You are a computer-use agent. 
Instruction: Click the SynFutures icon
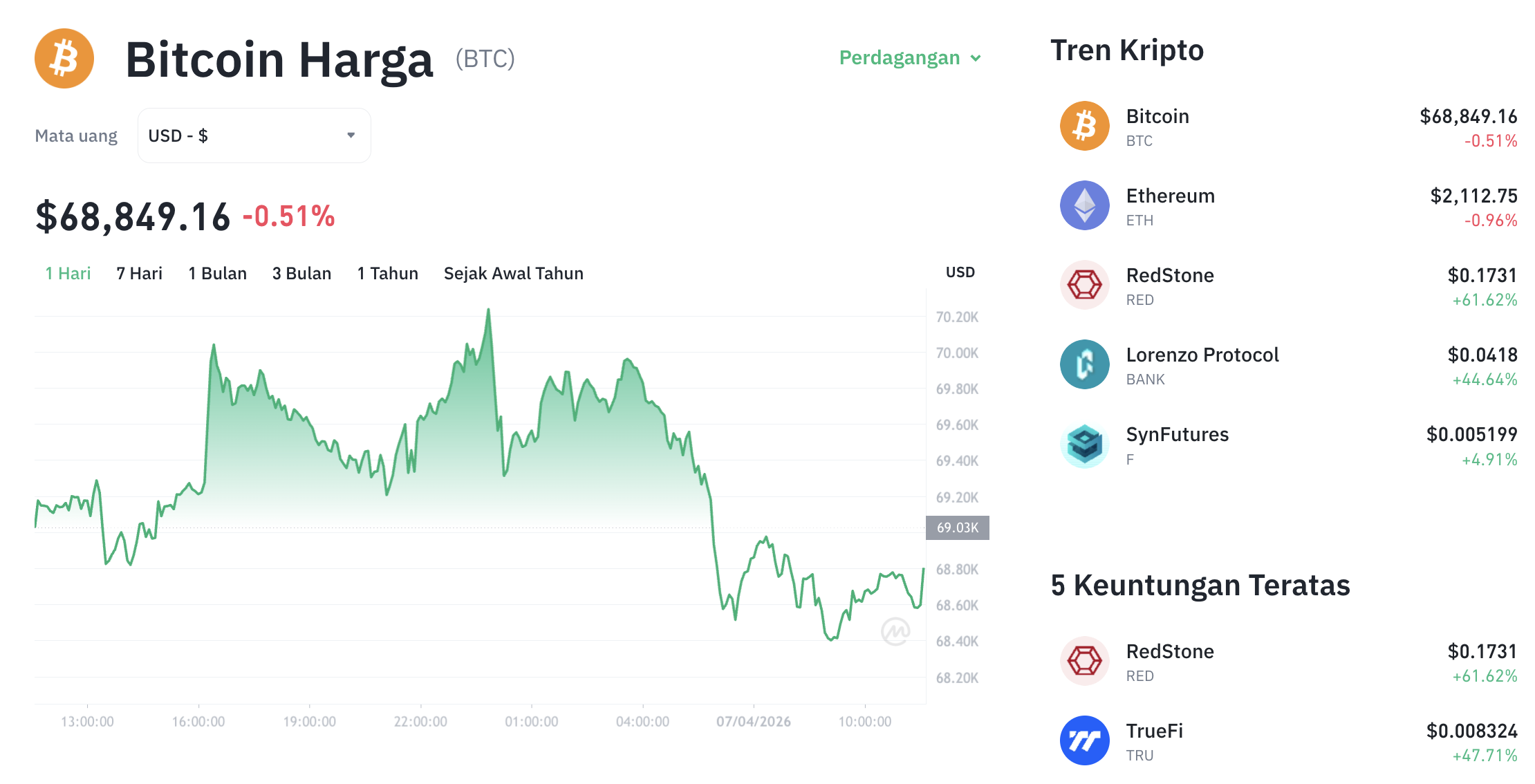pos(1084,445)
